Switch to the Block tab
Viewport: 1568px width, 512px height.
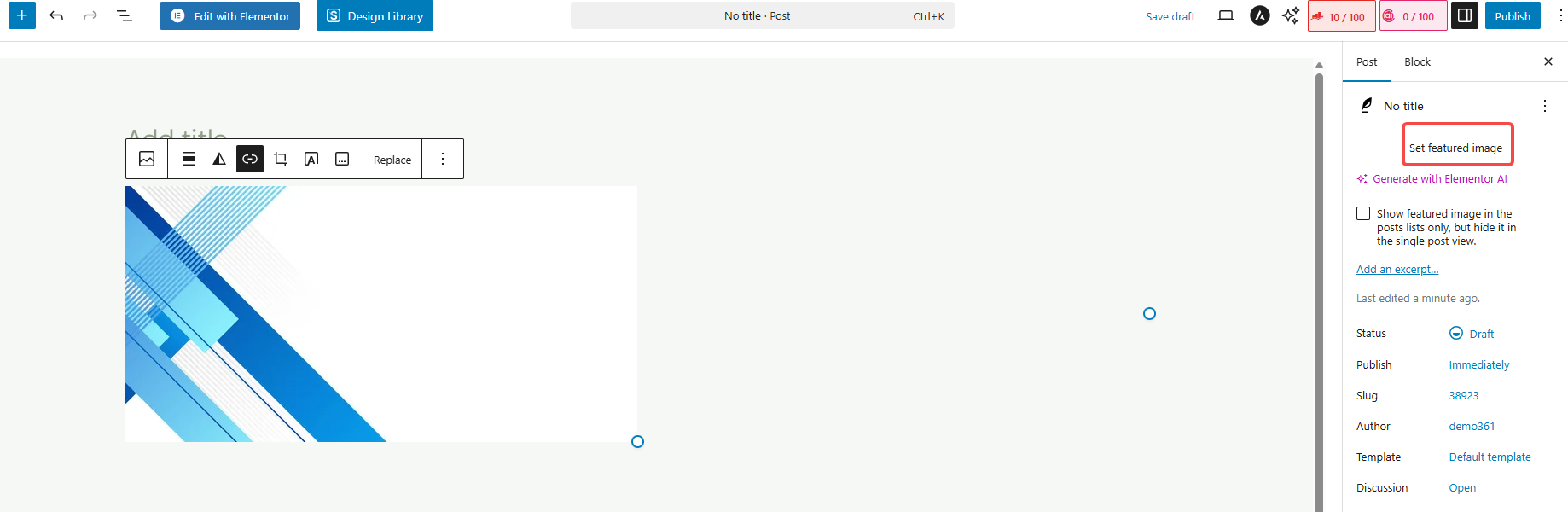(x=1417, y=61)
